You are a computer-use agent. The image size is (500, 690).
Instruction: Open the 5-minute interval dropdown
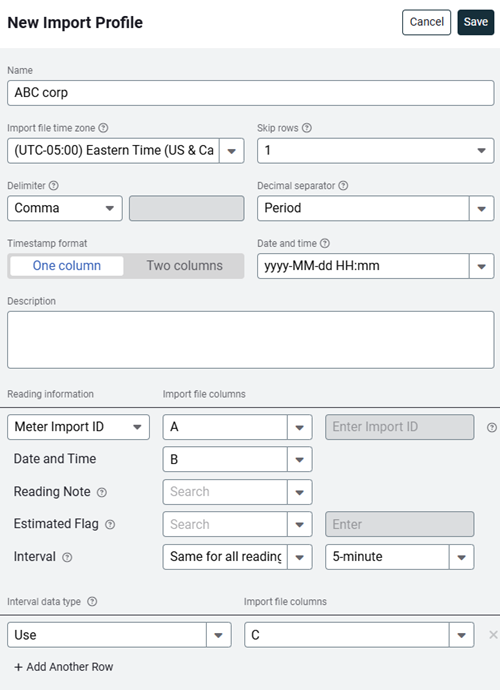coord(400,557)
